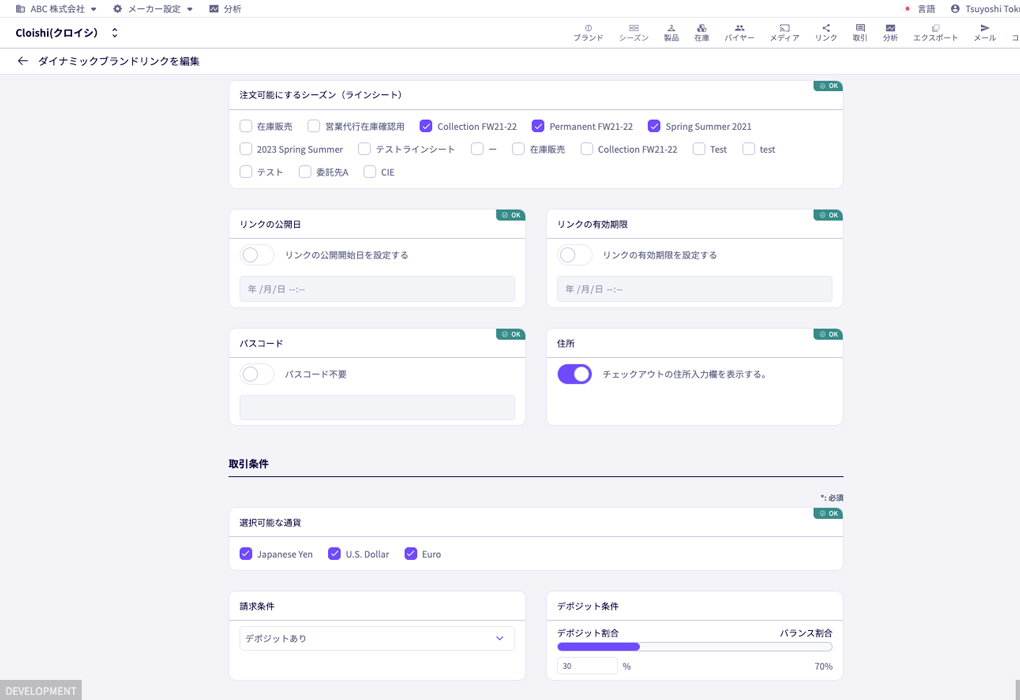Uncheck Collection FW21-22 season checkbox

(426, 126)
